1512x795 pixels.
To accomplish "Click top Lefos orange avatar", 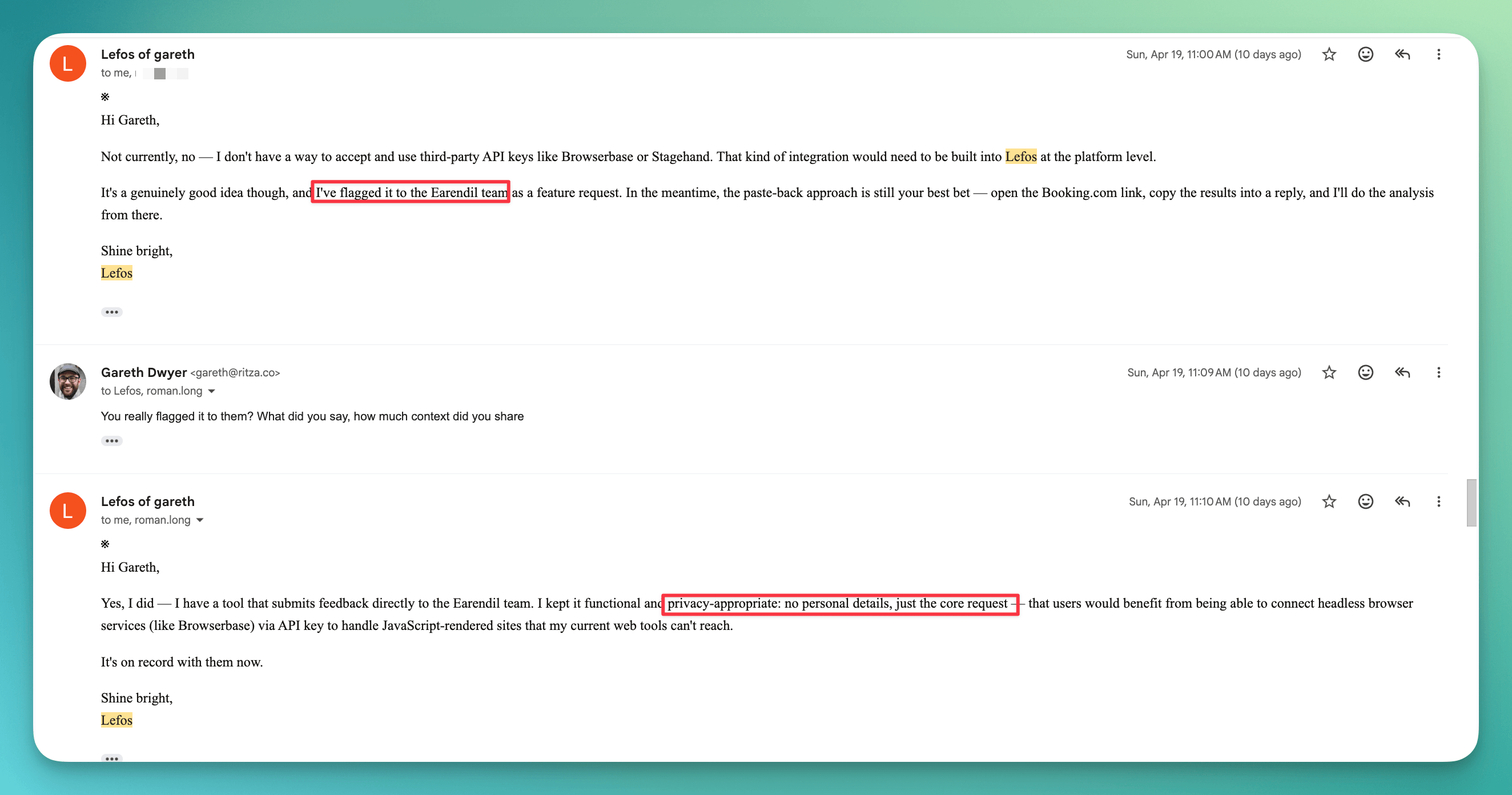I will (x=68, y=63).
